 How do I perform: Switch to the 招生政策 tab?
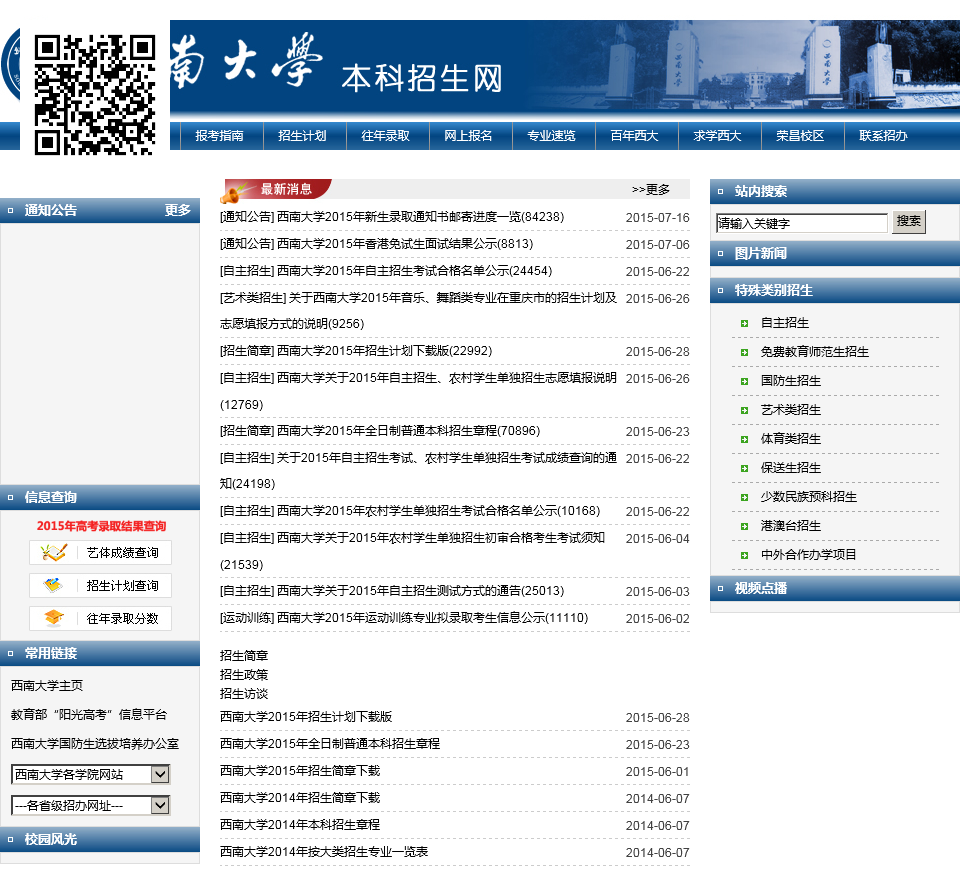244,675
